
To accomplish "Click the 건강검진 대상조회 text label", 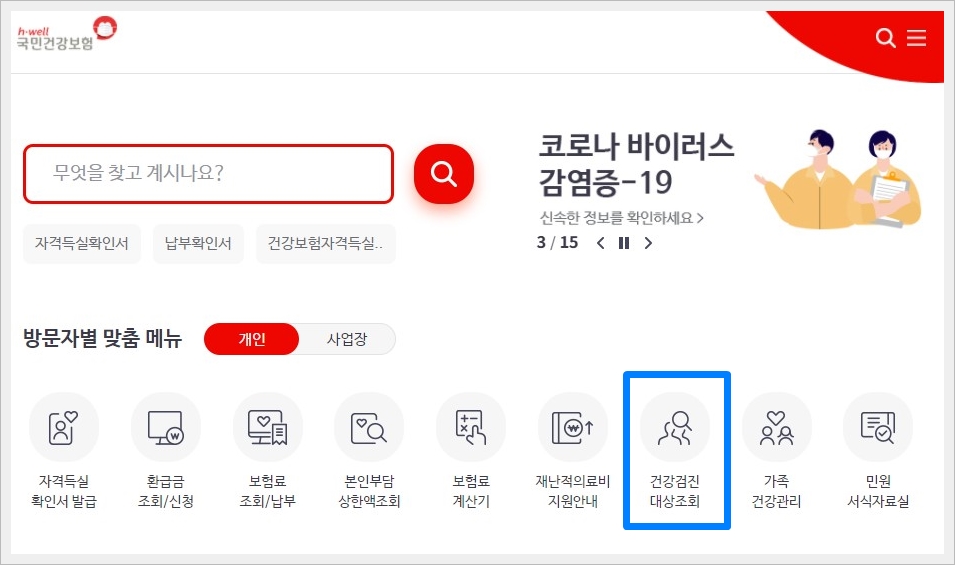I will [675, 491].
